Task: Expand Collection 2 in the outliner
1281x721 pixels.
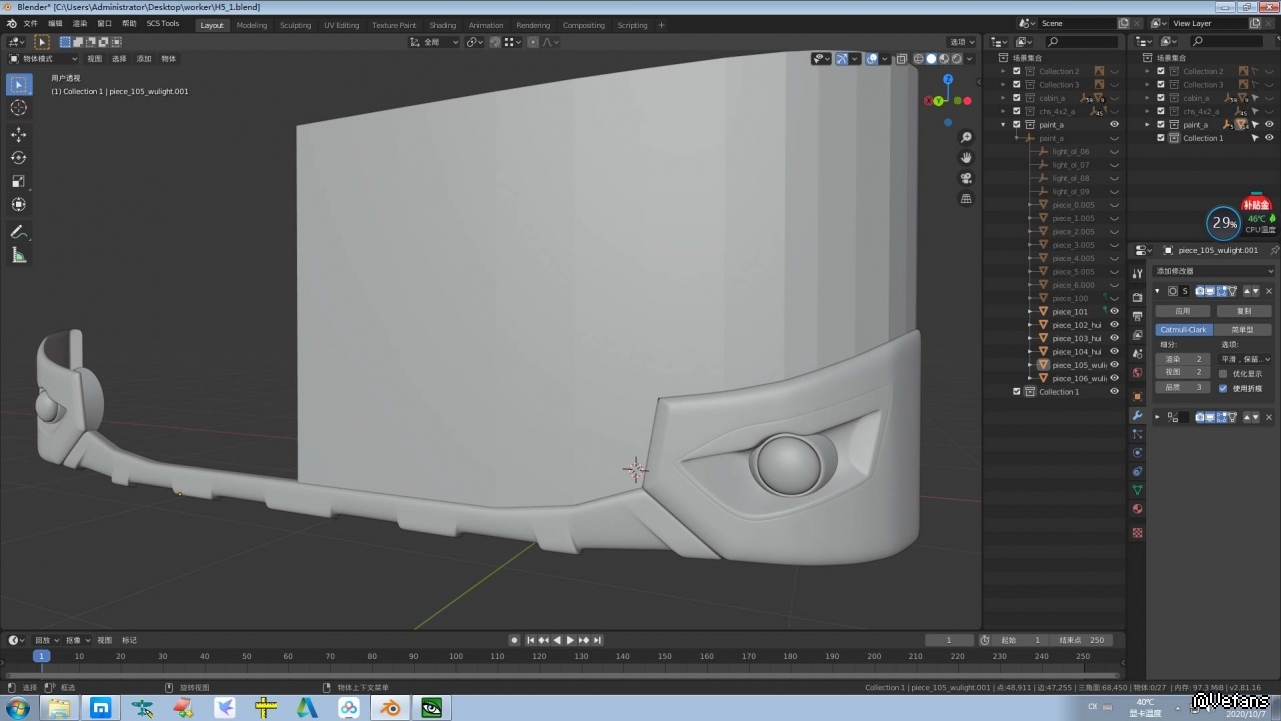Action: pos(1004,72)
